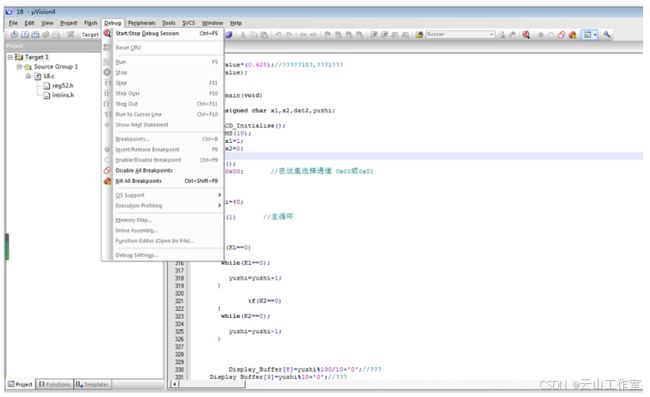Choose Enable/Disable Breakpoint menu entry

pyautogui.click(x=162, y=160)
